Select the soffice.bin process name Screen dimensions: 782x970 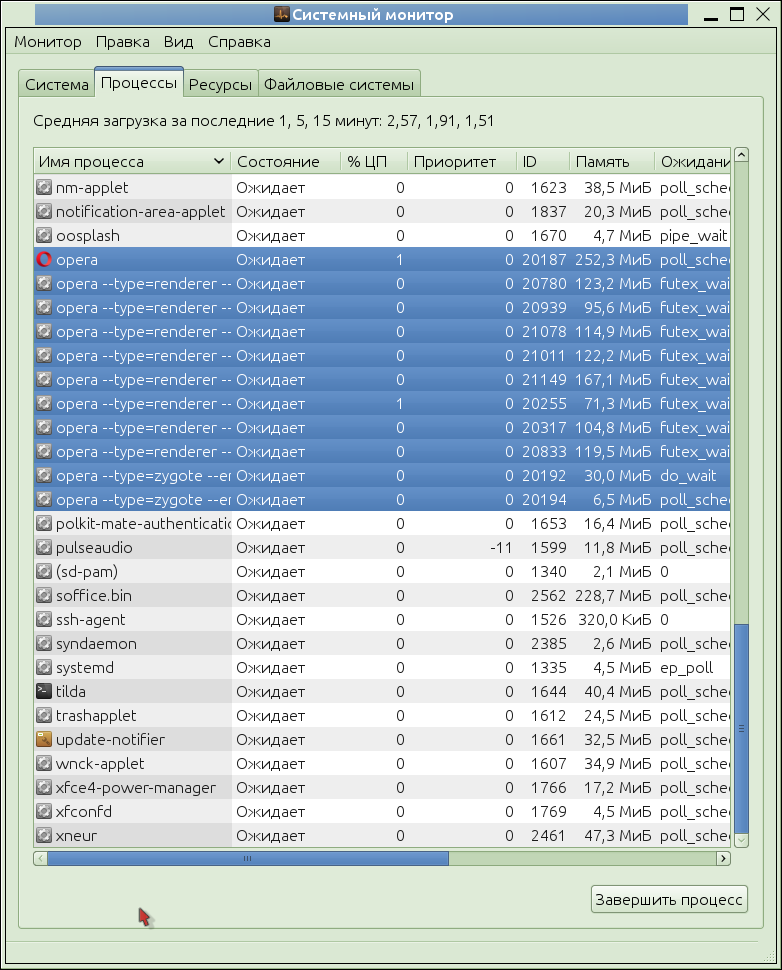(93, 596)
